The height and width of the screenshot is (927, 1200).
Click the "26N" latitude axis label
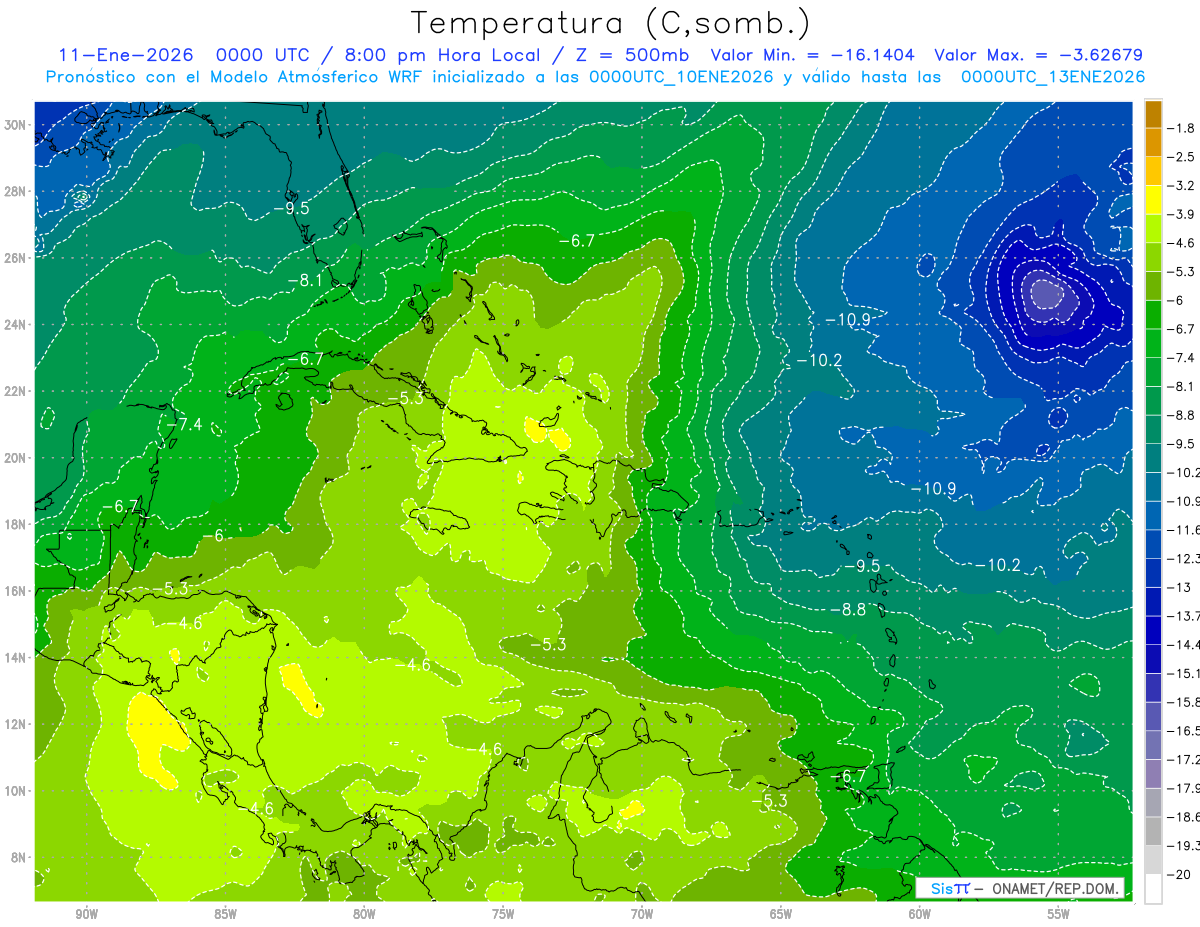pyautogui.click(x=17, y=258)
